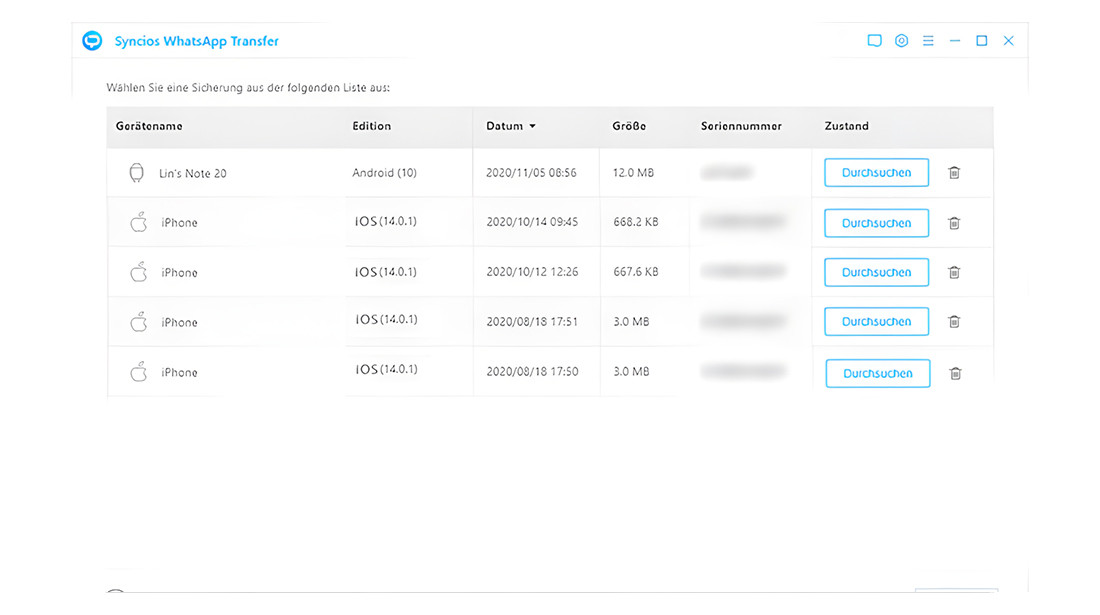Click the Gerätename column header
The height and width of the screenshot is (615, 1100).
(x=149, y=126)
